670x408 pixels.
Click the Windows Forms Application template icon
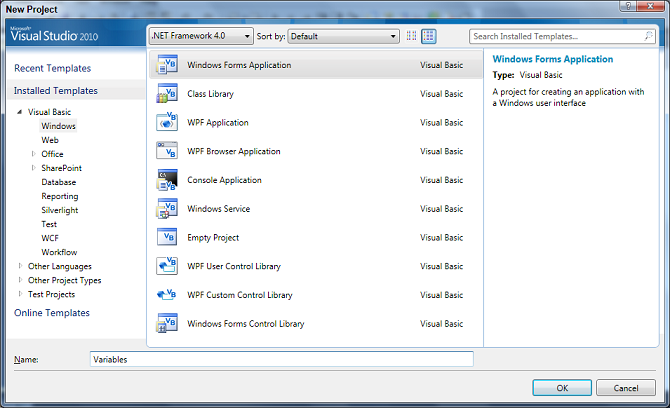click(167, 65)
